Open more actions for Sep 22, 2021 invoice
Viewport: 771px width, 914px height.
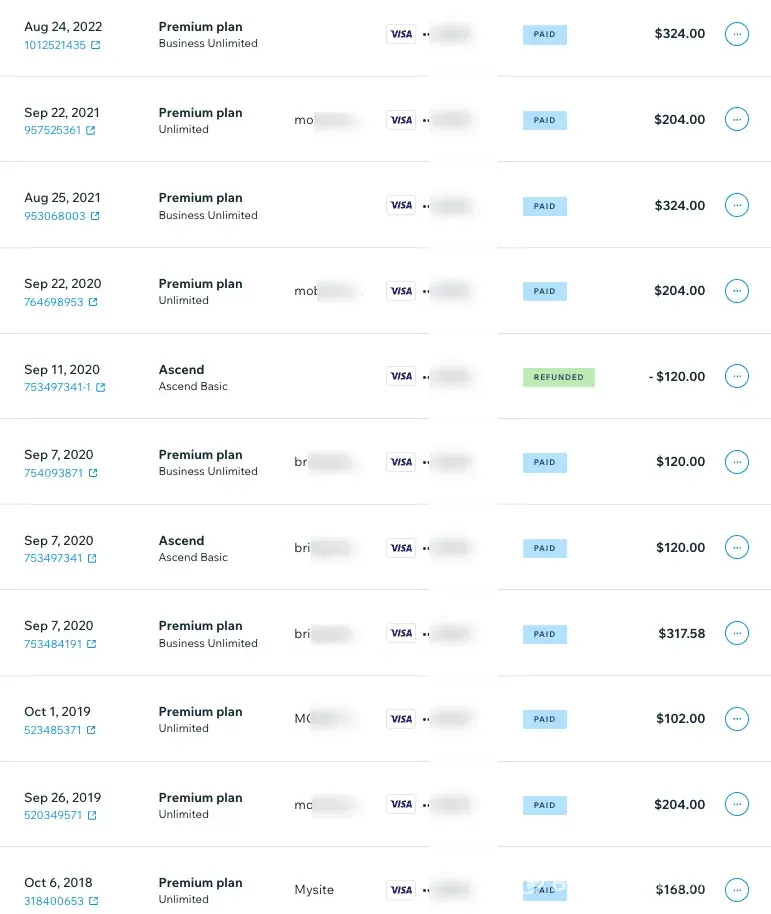pyautogui.click(x=736, y=119)
